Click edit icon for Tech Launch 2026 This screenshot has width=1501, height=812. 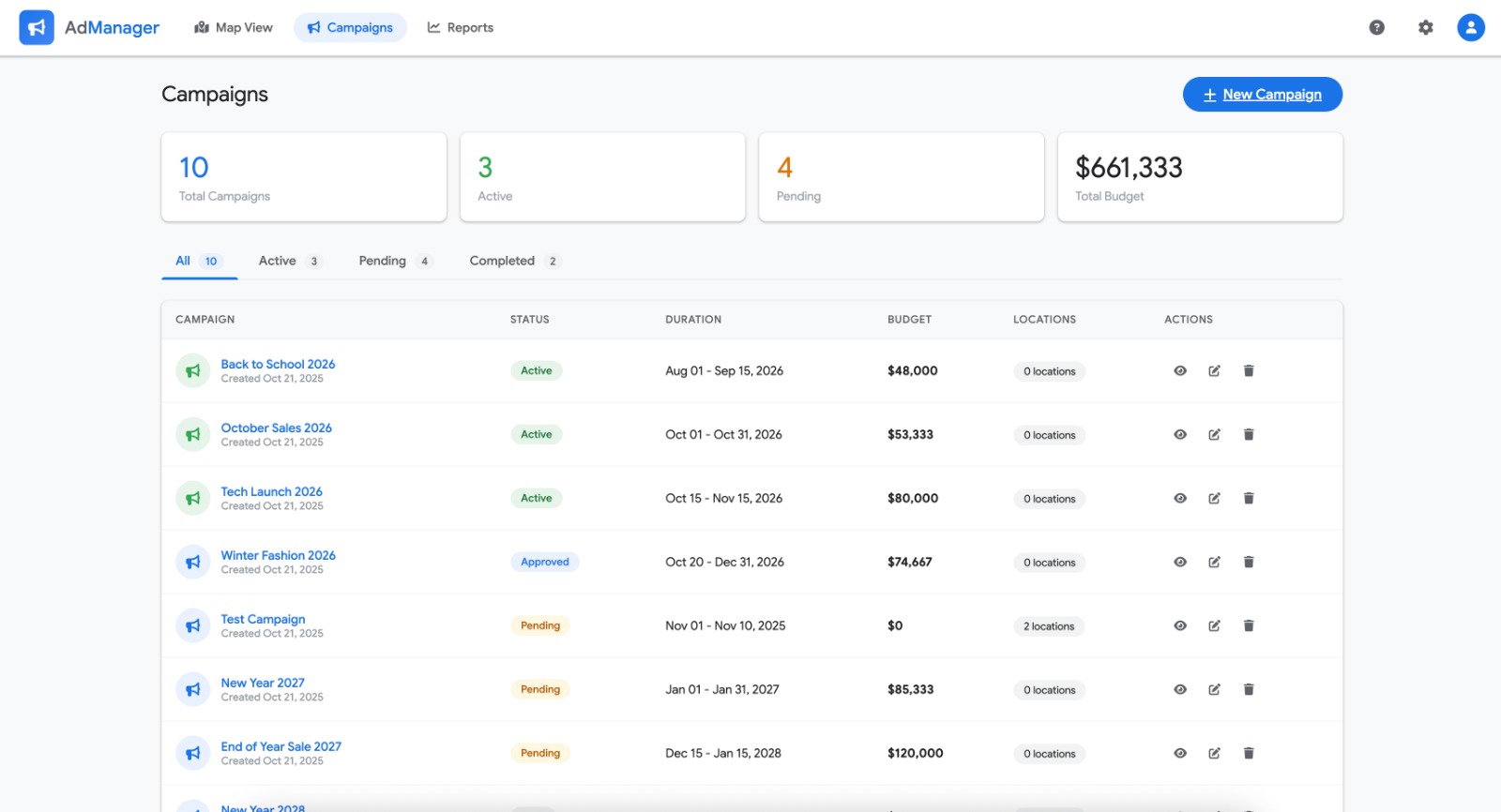[1214, 499]
